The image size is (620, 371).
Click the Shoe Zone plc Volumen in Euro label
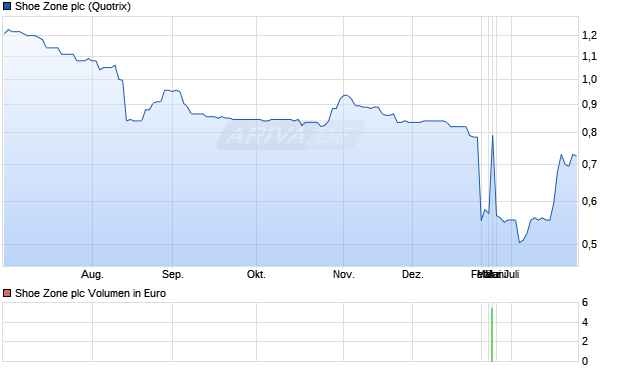90,293
